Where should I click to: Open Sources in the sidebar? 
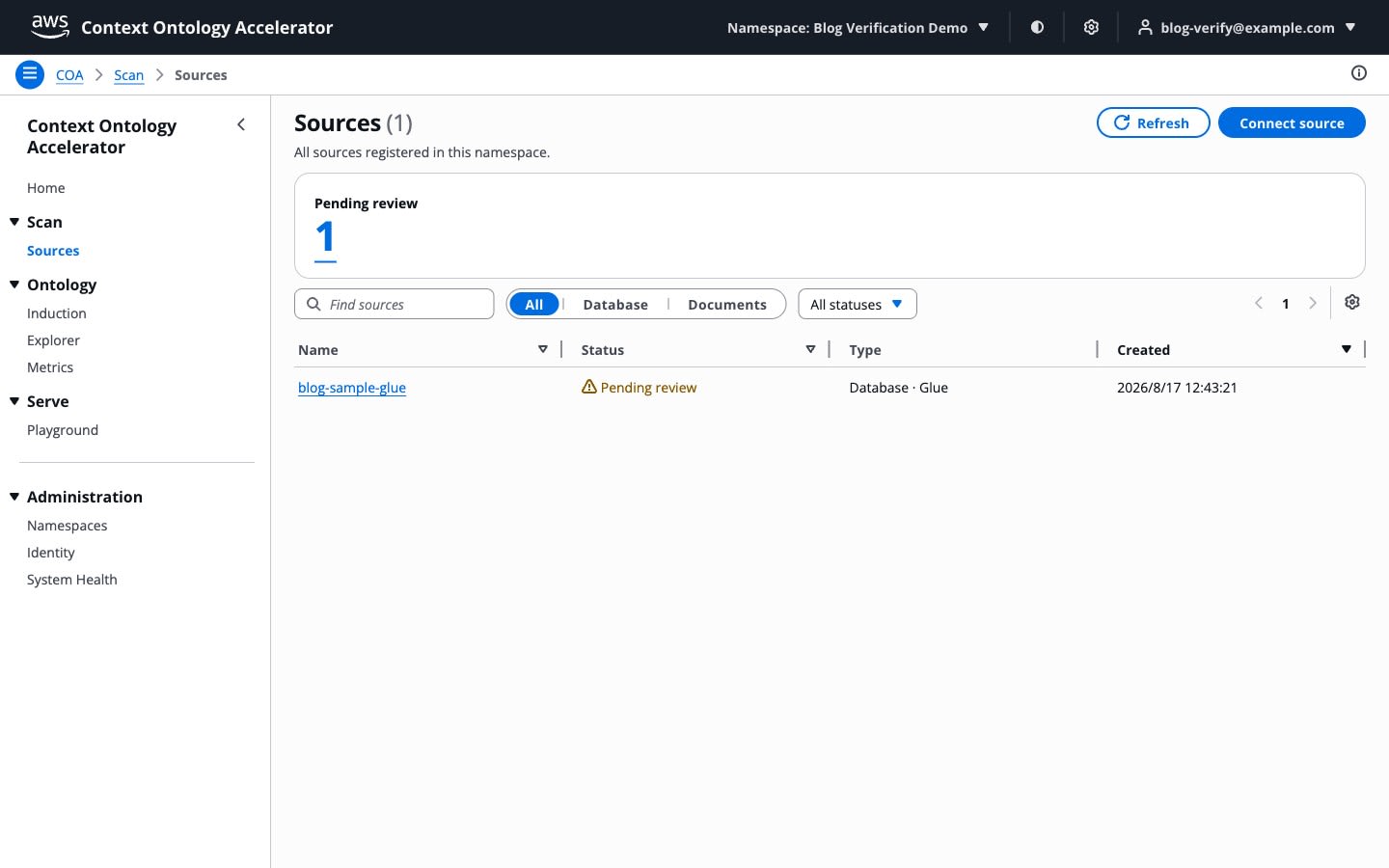tap(53, 251)
